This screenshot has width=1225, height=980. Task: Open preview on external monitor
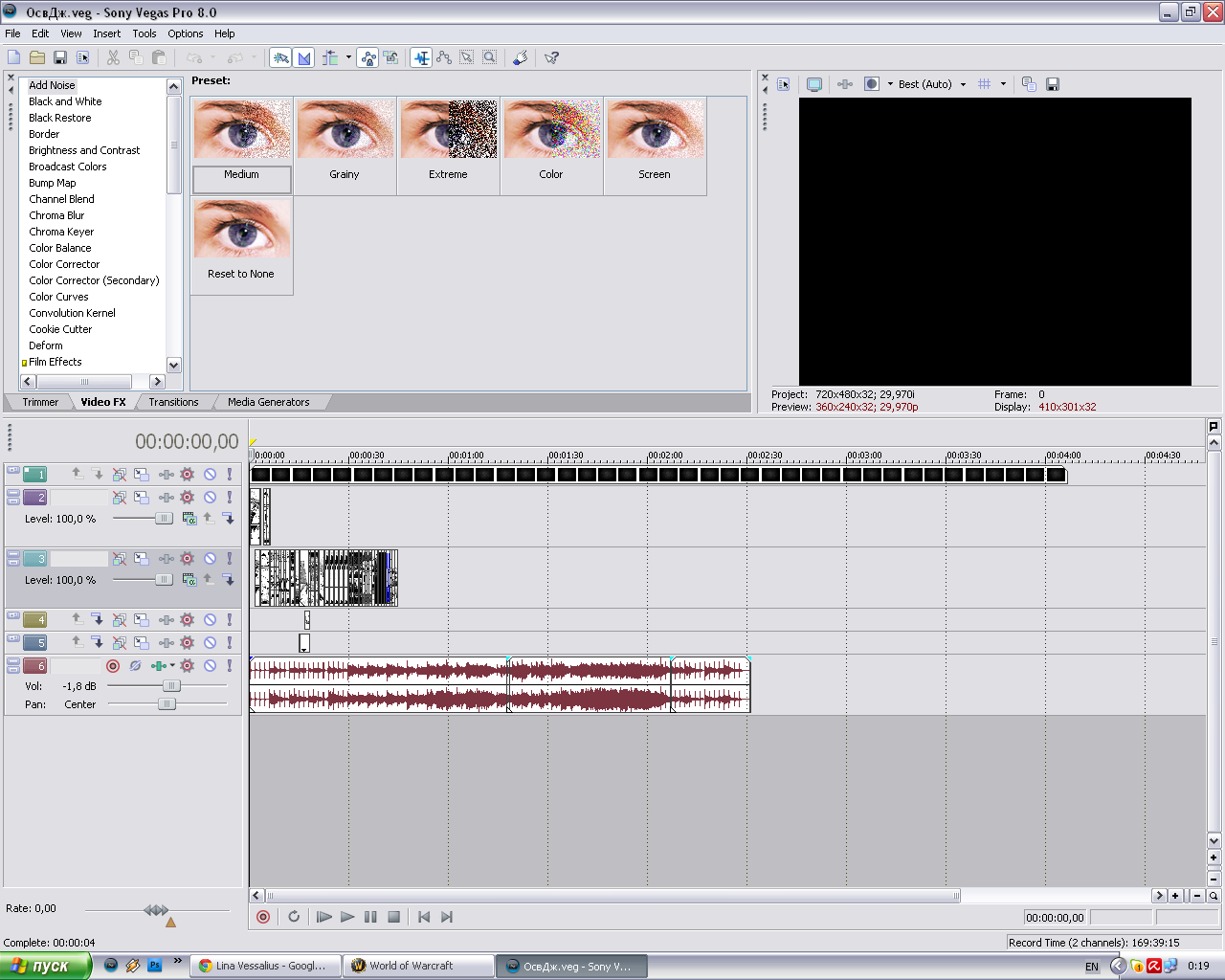tap(814, 84)
